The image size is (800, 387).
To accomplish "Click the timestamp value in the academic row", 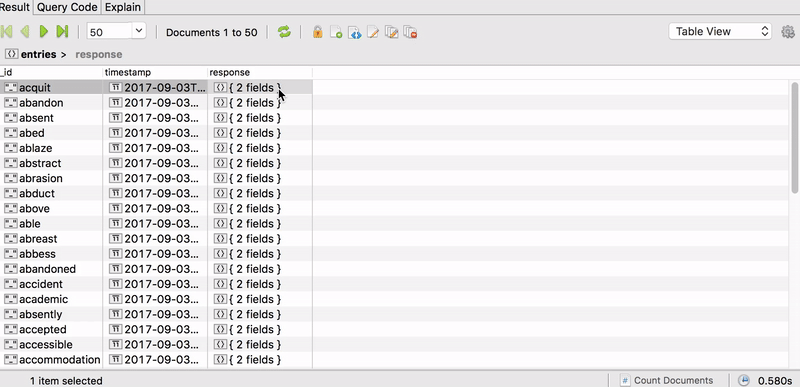I will tap(161, 299).
